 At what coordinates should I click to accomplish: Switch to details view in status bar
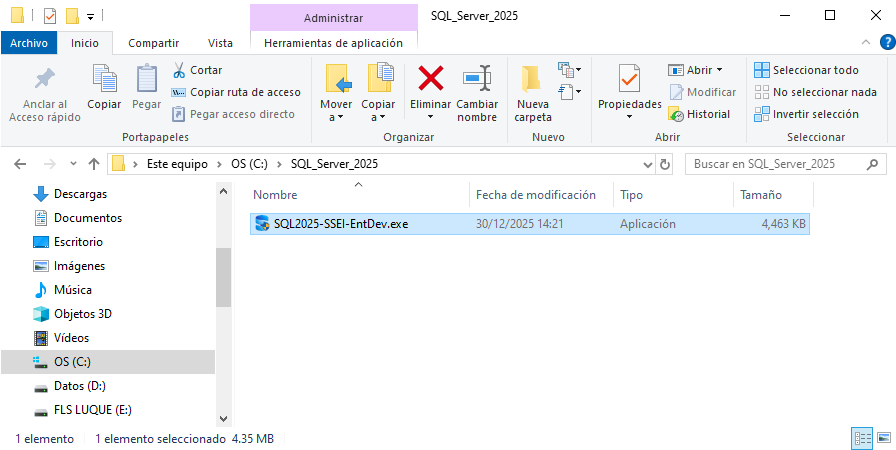862,439
